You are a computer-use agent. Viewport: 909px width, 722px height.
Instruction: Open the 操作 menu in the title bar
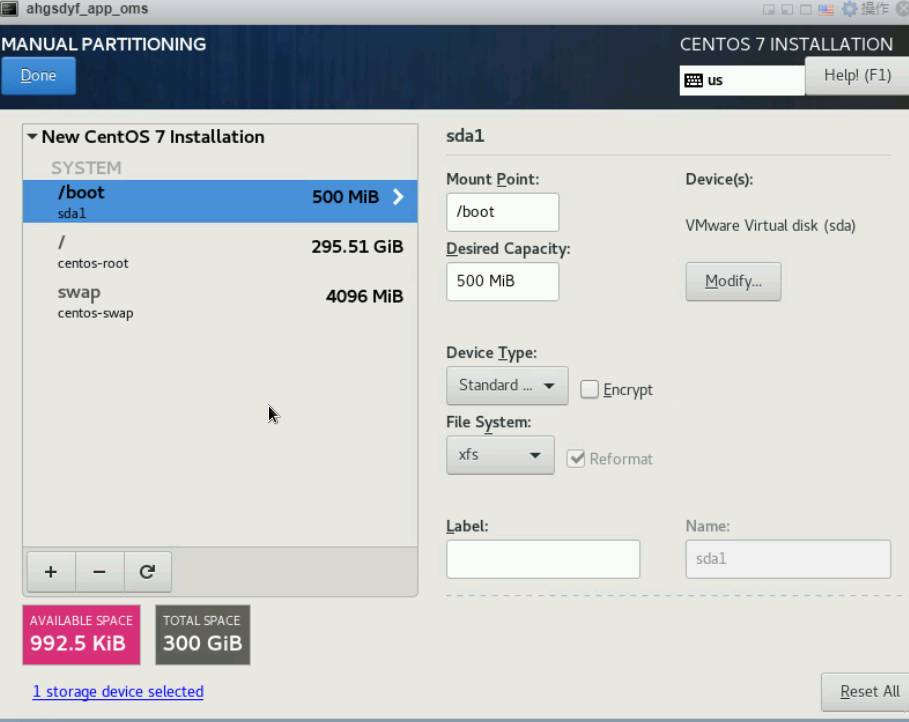[x=875, y=9]
